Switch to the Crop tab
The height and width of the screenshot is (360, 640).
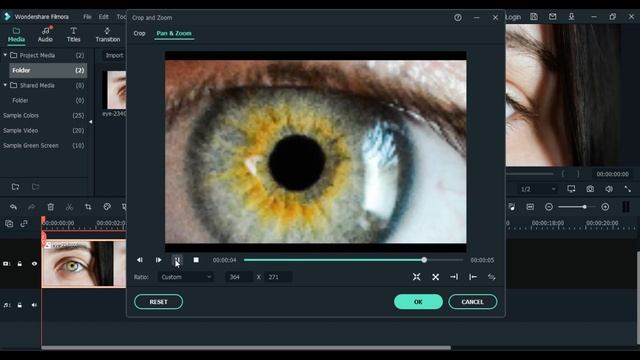click(139, 33)
